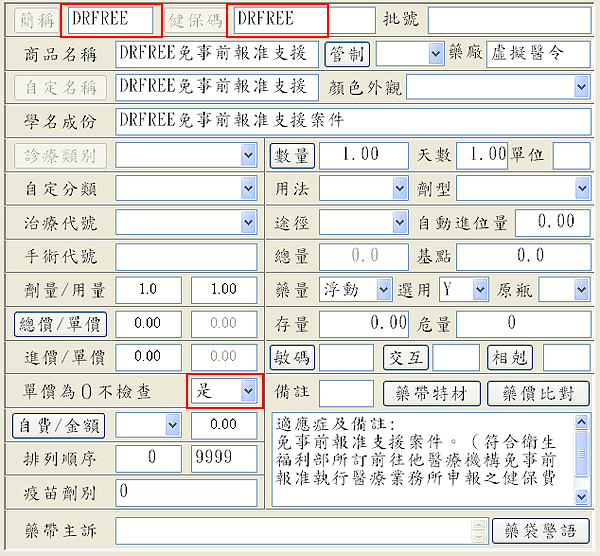Click the 健保碼 input field
Image resolution: width=600 pixels, height=556 pixels.
pyautogui.click(x=278, y=19)
